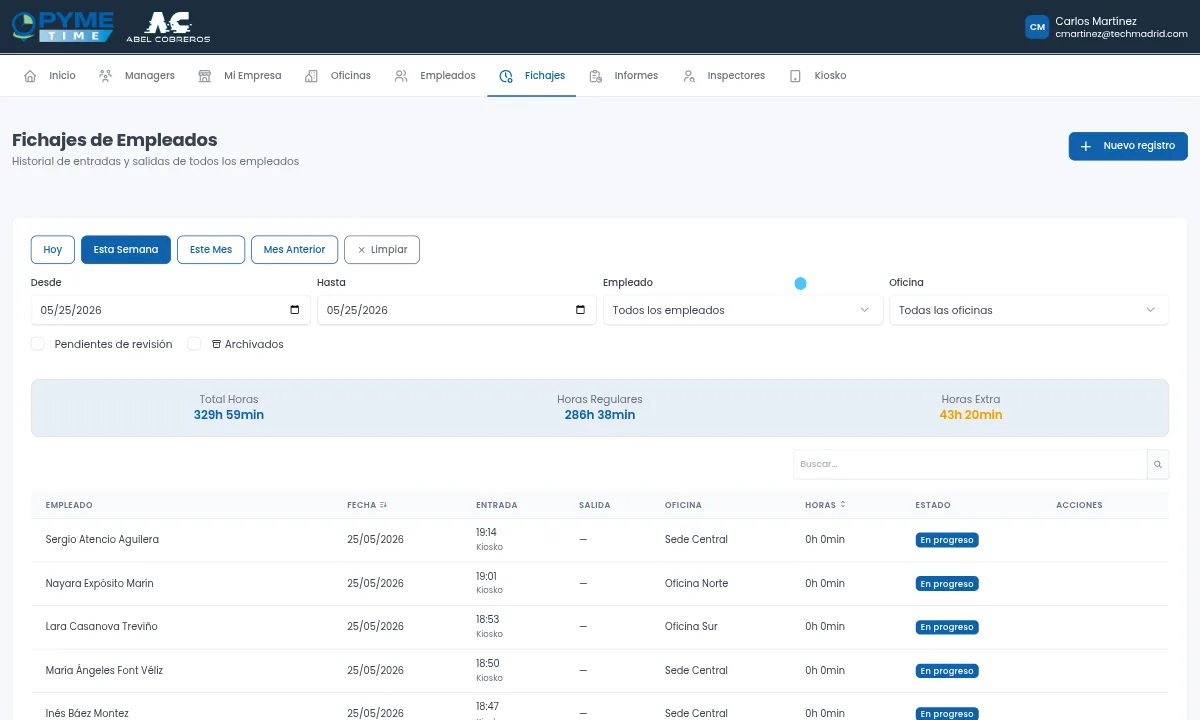Viewport: 1200px width, 720px height.
Task: Click the magnifier search button
Action: pyautogui.click(x=1158, y=464)
